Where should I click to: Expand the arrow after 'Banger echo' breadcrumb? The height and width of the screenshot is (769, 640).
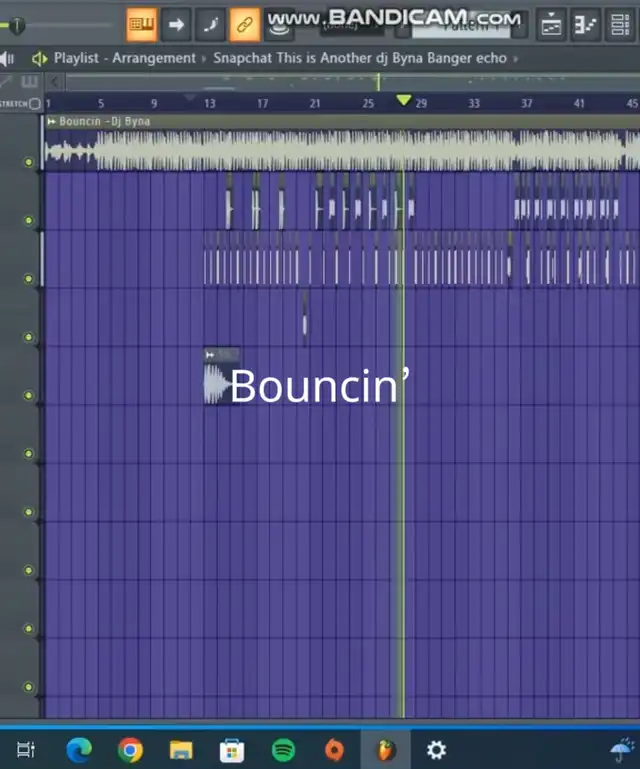tap(516, 59)
